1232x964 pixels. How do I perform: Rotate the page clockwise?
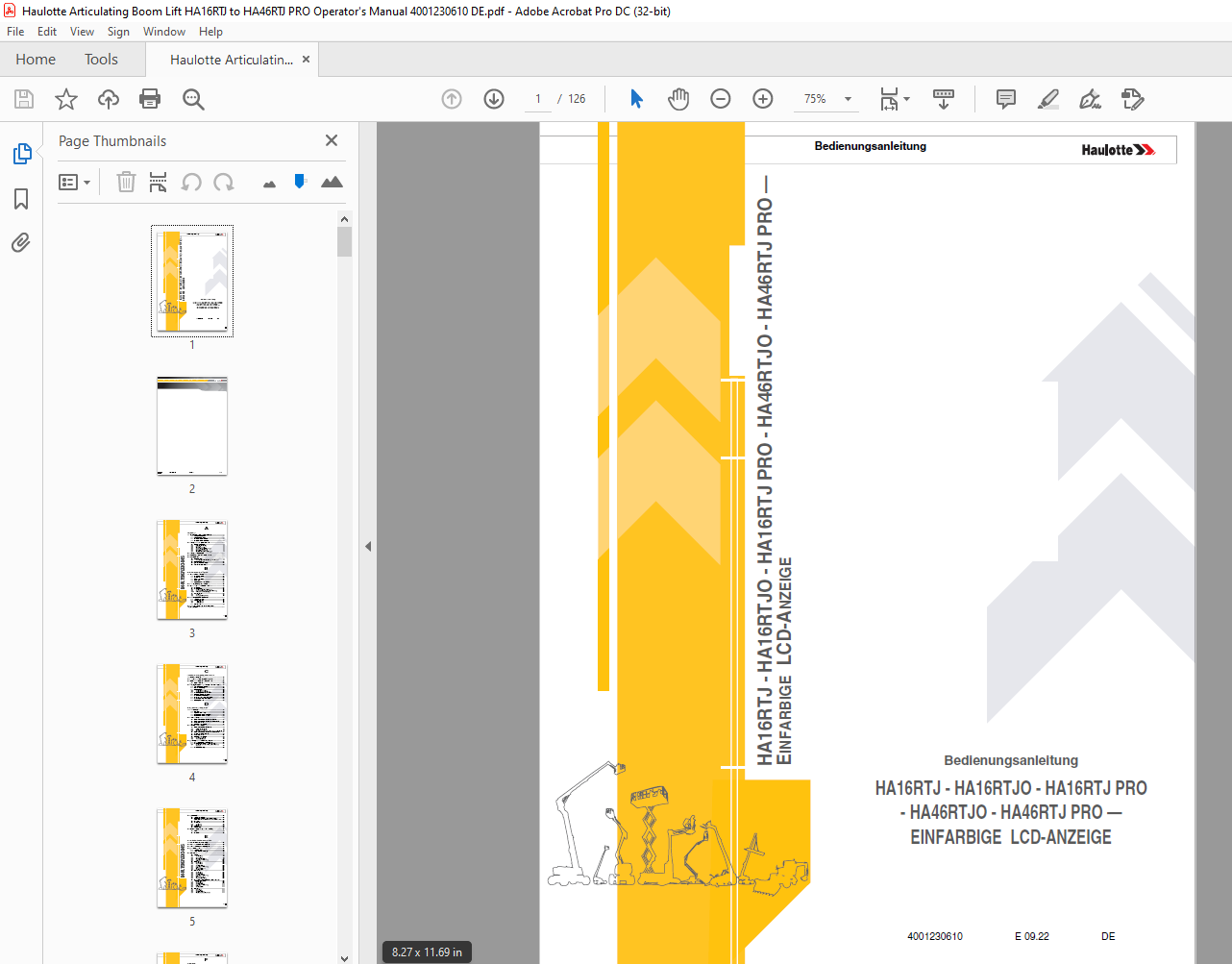pyautogui.click(x=224, y=182)
